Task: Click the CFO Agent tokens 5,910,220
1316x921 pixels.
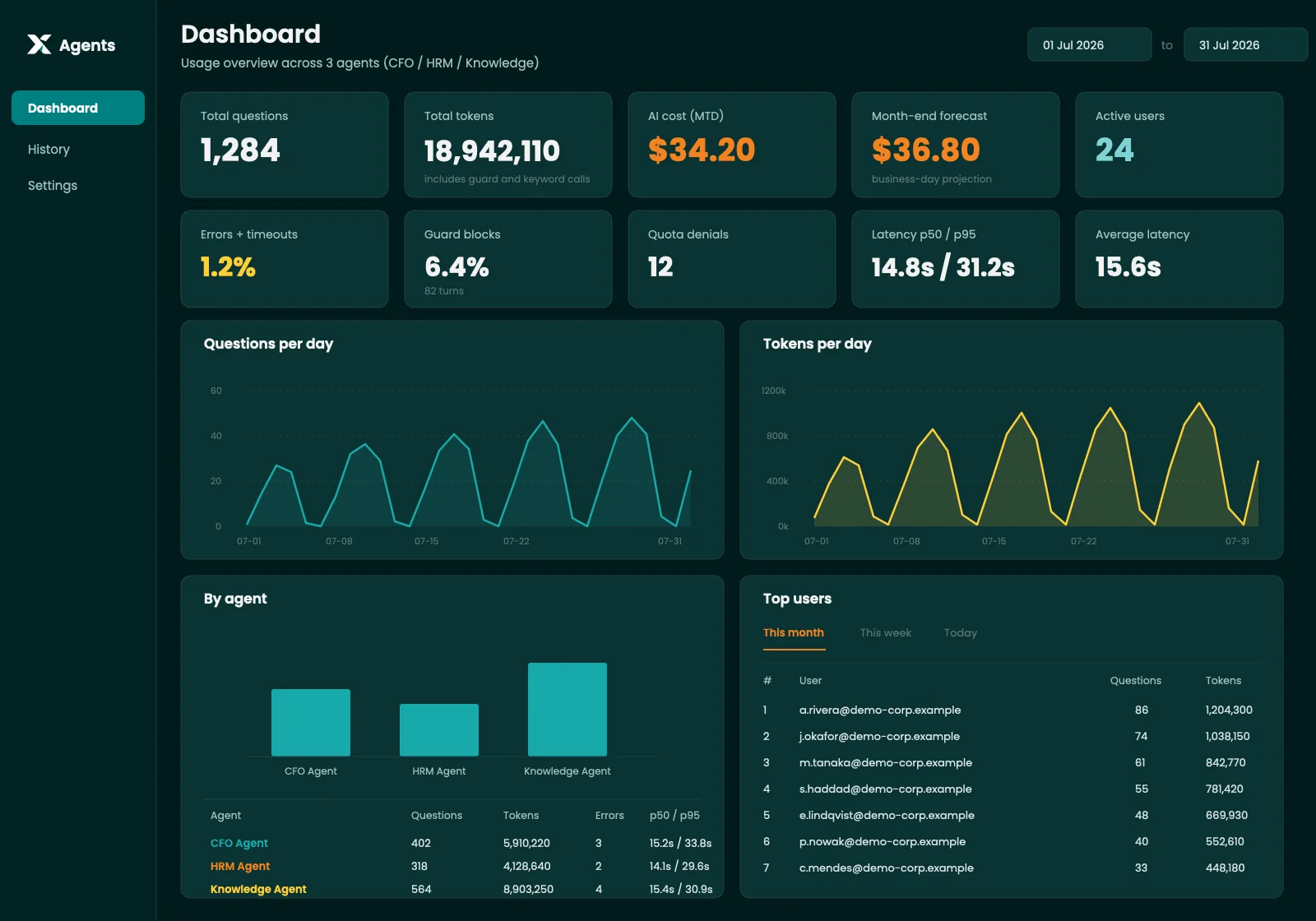Action: tap(526, 843)
